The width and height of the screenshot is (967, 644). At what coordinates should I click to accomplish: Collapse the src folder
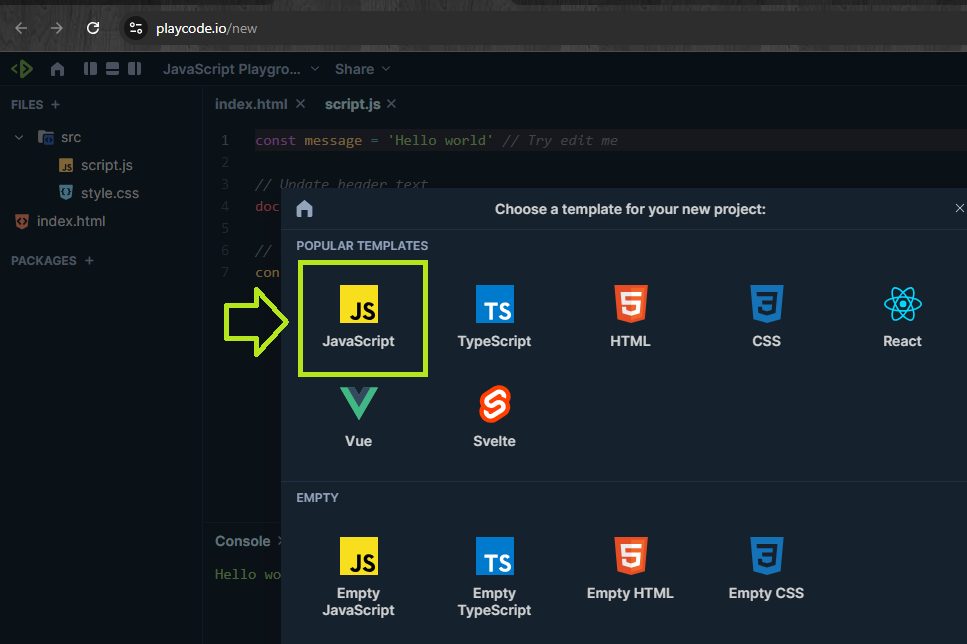pos(19,137)
